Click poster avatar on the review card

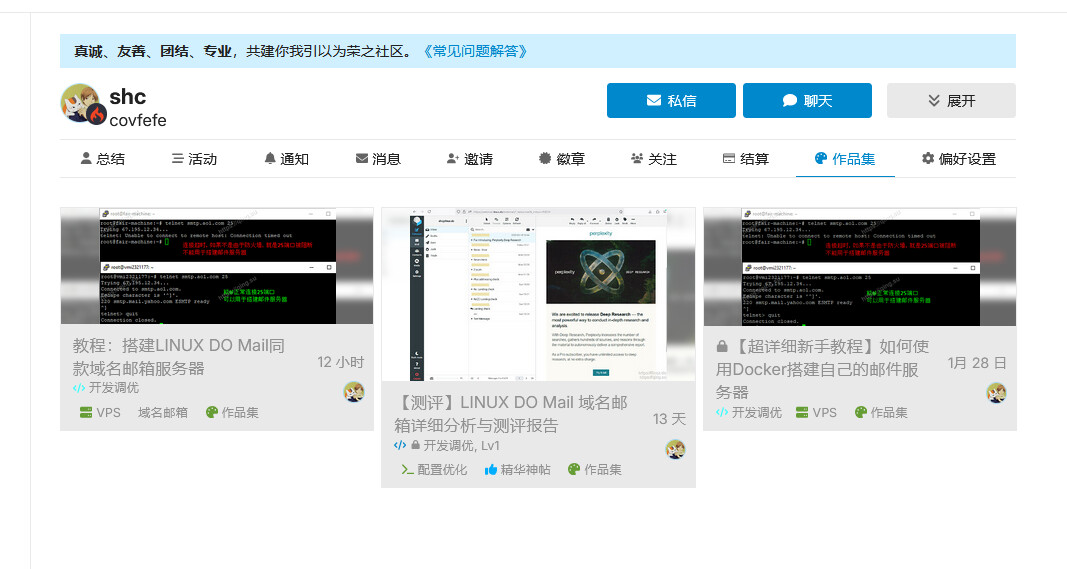point(675,449)
